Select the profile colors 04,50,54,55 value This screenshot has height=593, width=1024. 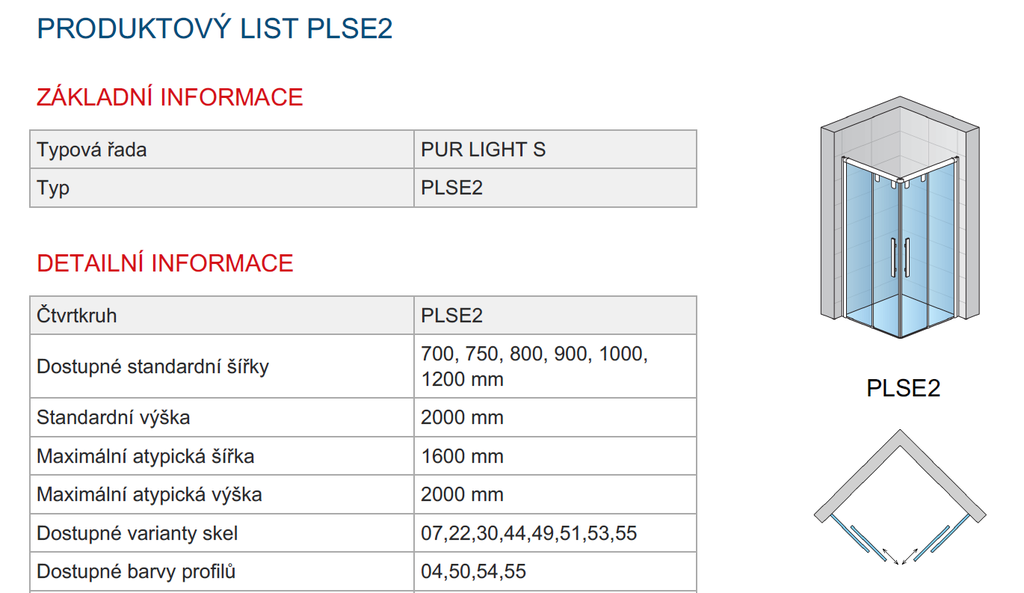(x=555, y=571)
